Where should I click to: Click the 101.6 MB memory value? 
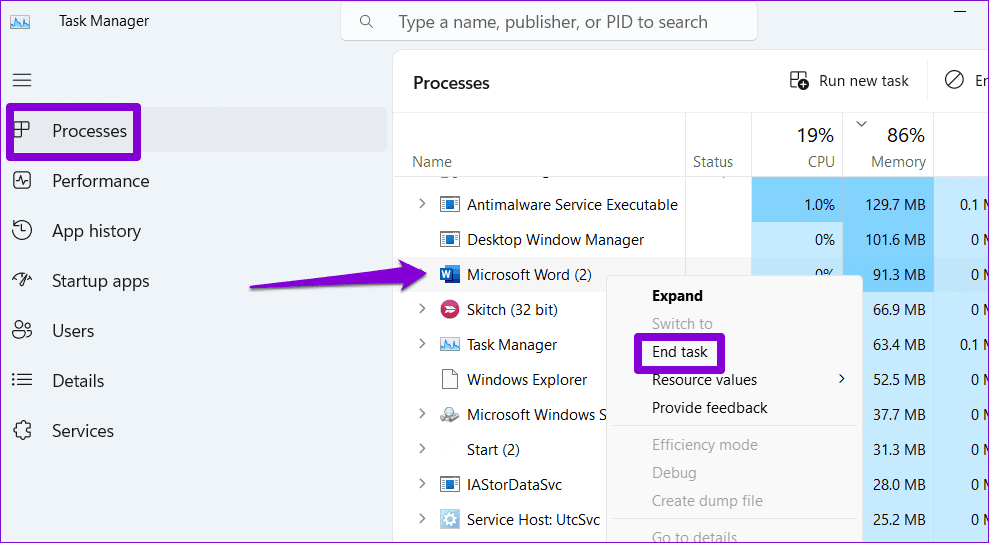click(895, 240)
